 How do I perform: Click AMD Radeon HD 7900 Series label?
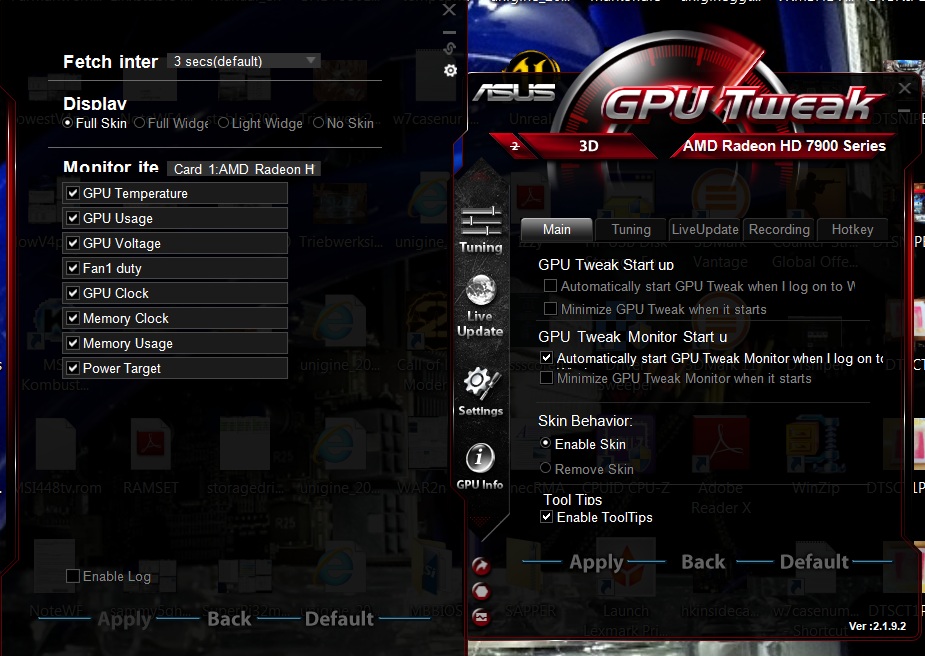[784, 146]
